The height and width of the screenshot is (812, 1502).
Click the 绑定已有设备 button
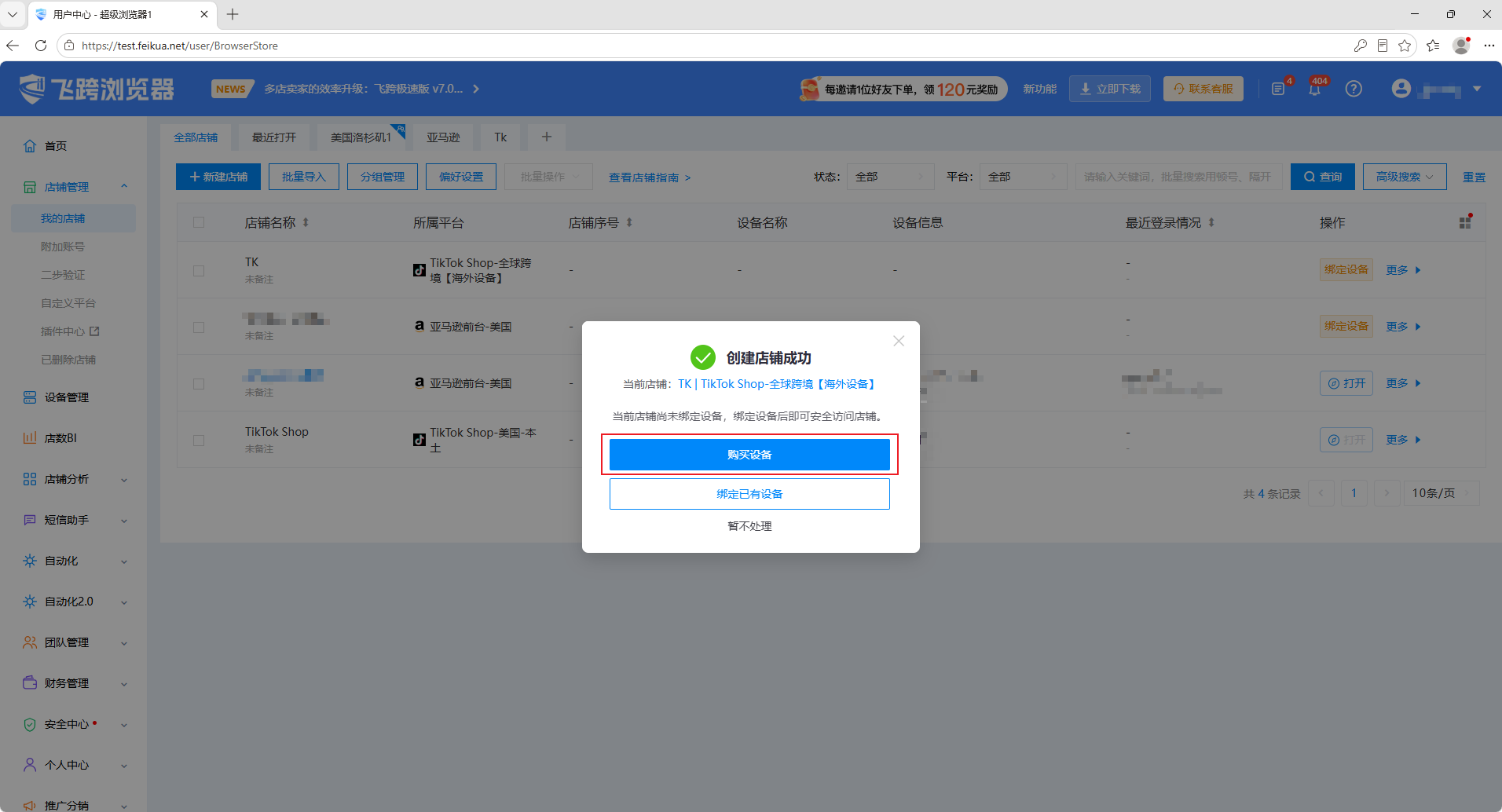749,494
